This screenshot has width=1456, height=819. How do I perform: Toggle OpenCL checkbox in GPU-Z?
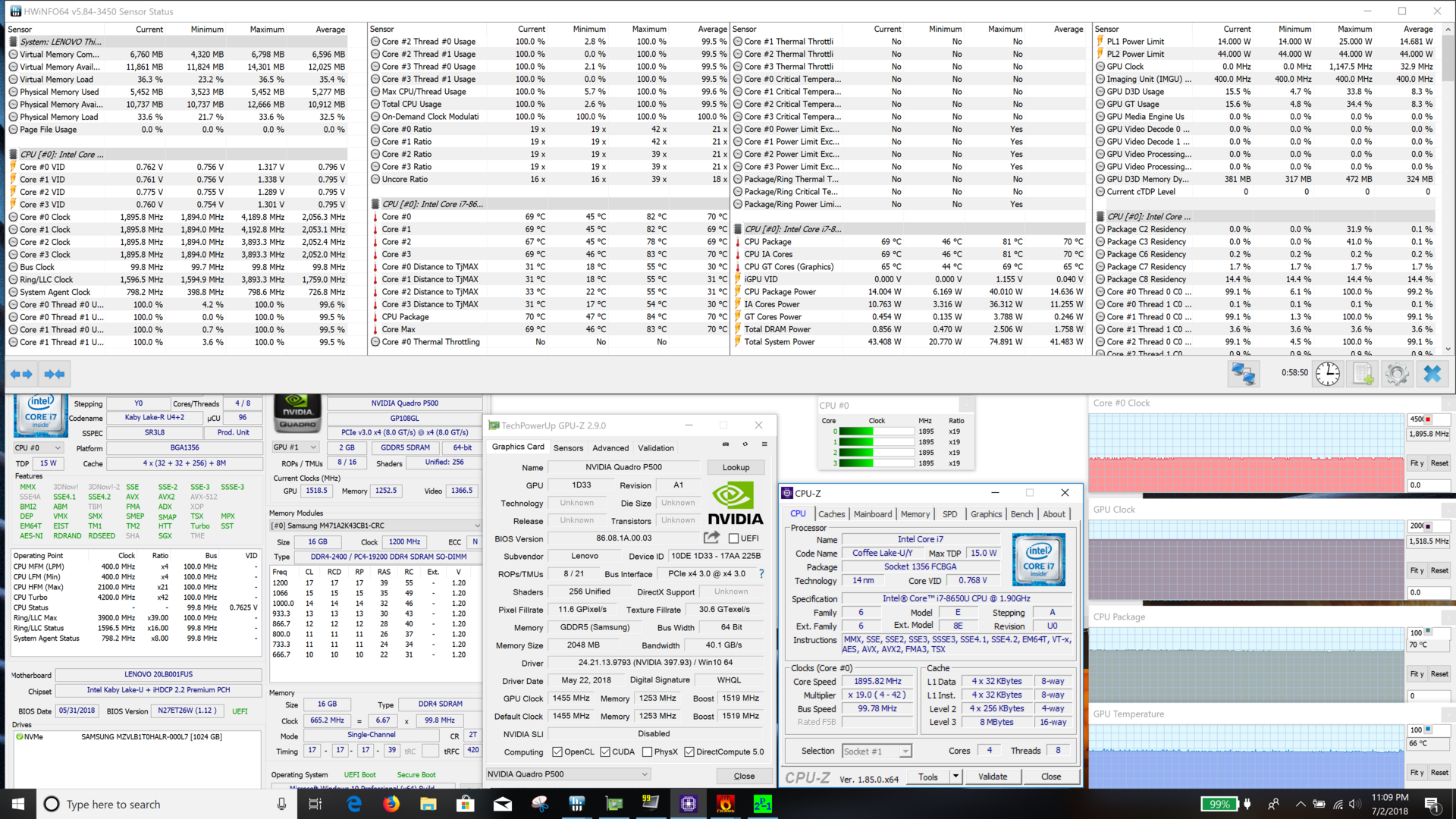click(557, 752)
